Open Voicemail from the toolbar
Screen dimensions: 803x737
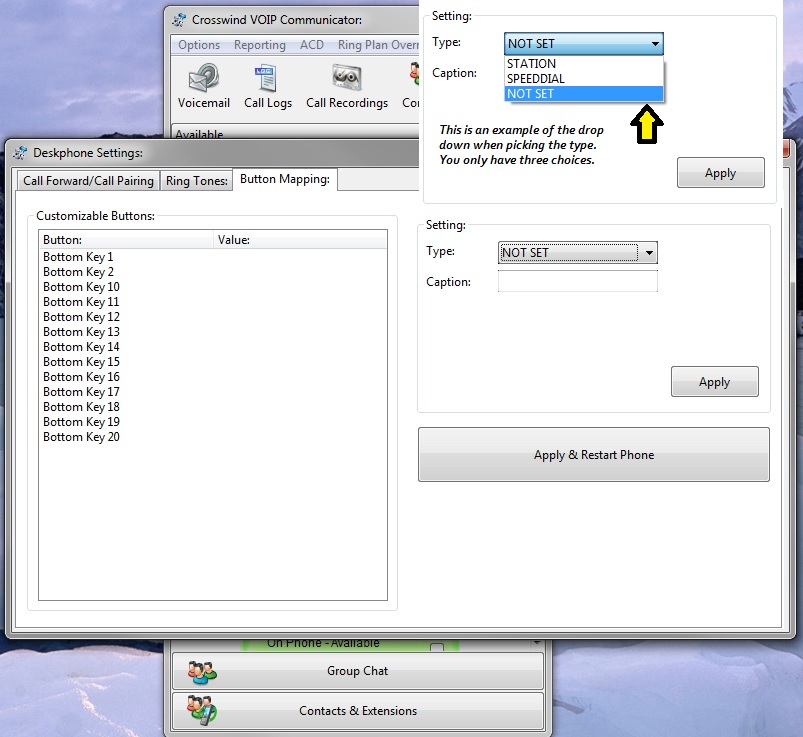[204, 86]
